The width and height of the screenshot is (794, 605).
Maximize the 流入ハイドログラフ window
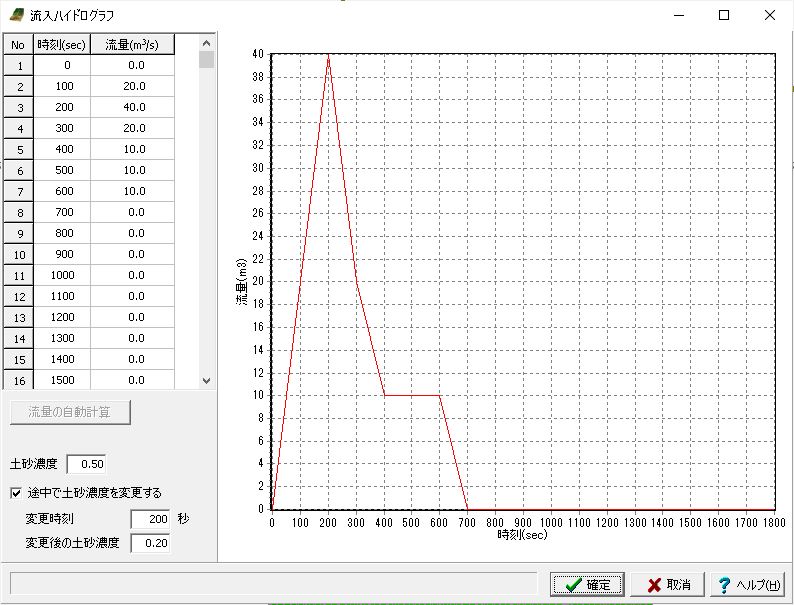(724, 15)
